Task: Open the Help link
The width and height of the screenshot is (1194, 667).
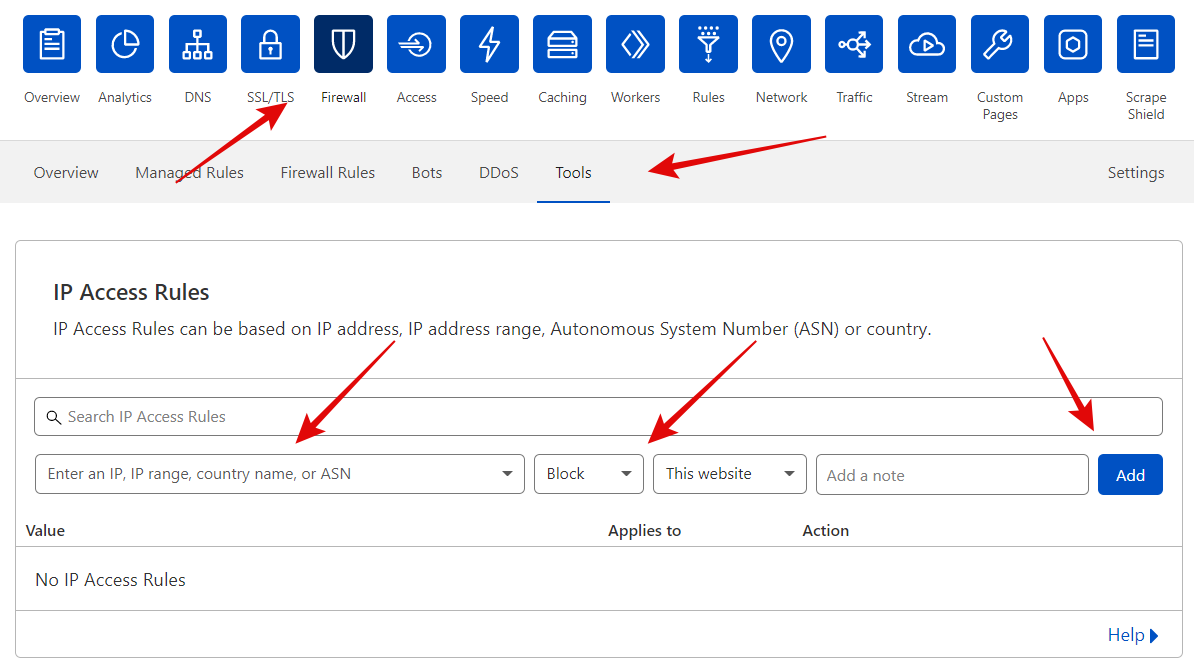Action: [1133, 635]
